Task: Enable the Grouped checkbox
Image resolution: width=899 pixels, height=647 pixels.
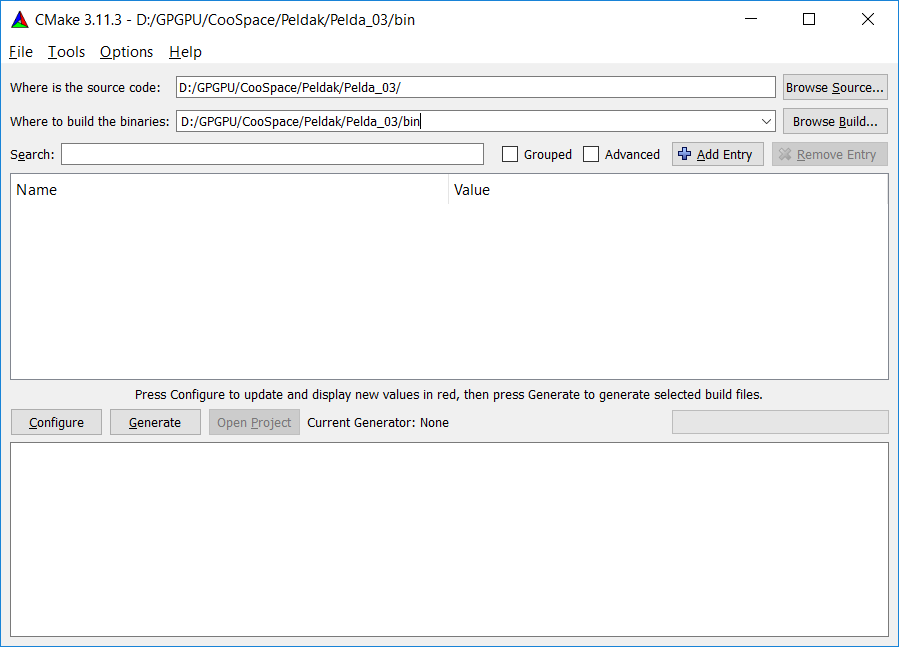Action: point(510,155)
